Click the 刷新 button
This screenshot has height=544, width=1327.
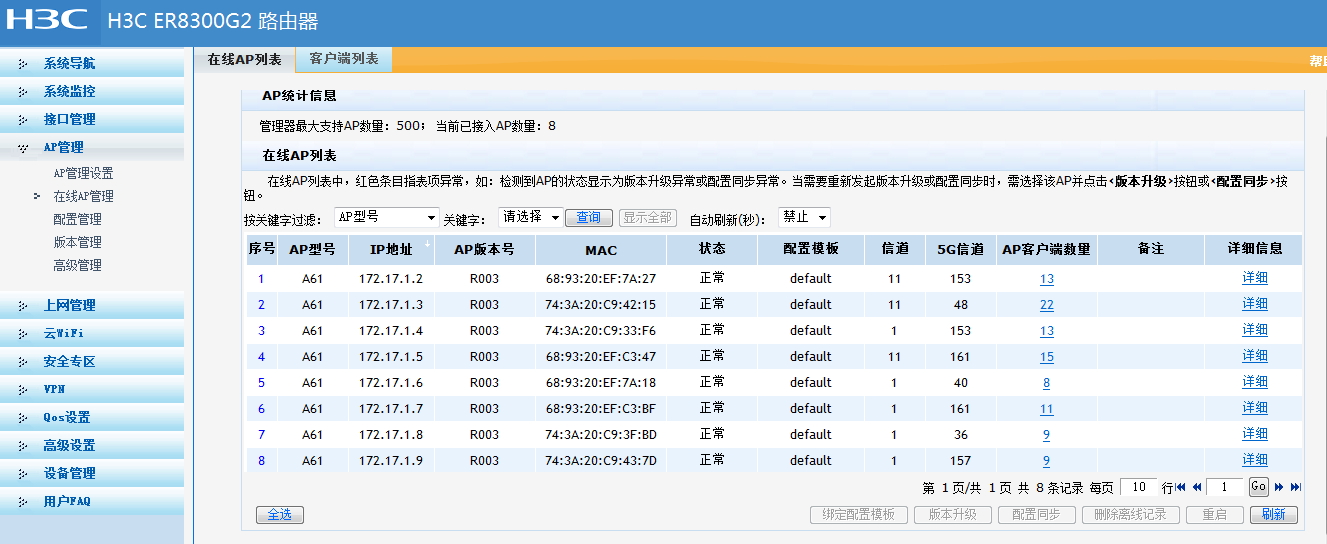(x=1273, y=515)
